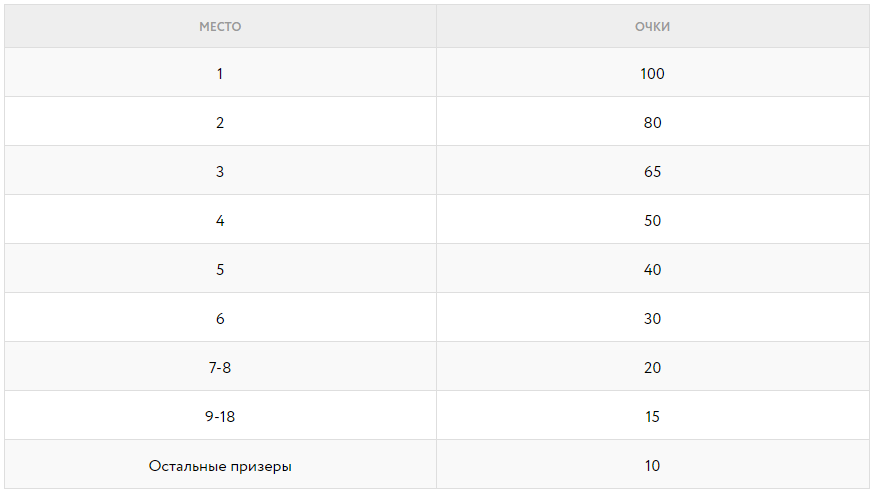Select the place 1 cell
874x493 pixels.
pyautogui.click(x=220, y=74)
